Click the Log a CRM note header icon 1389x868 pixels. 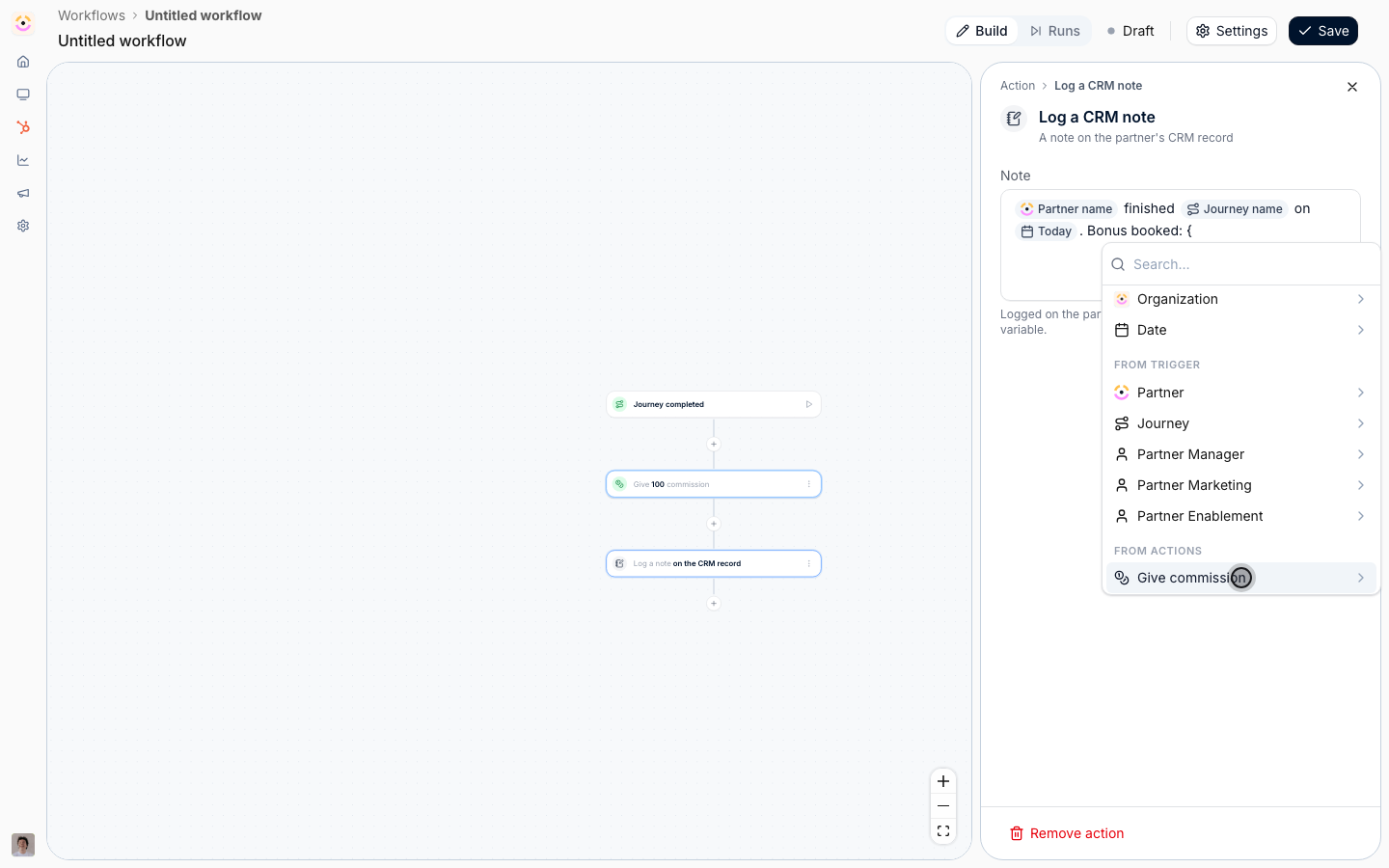tap(1014, 119)
